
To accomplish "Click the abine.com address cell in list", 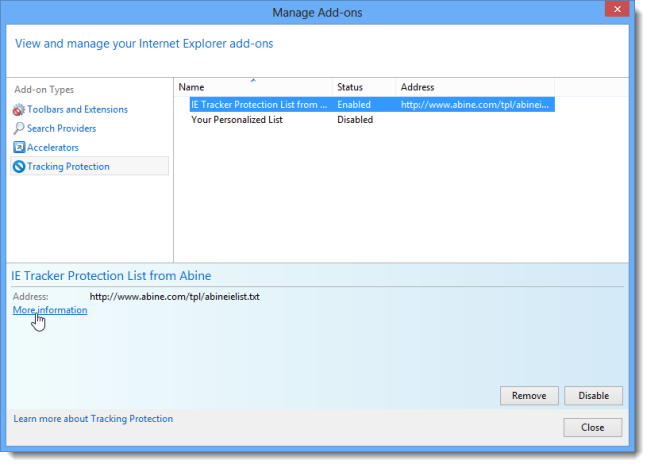I will [475, 105].
